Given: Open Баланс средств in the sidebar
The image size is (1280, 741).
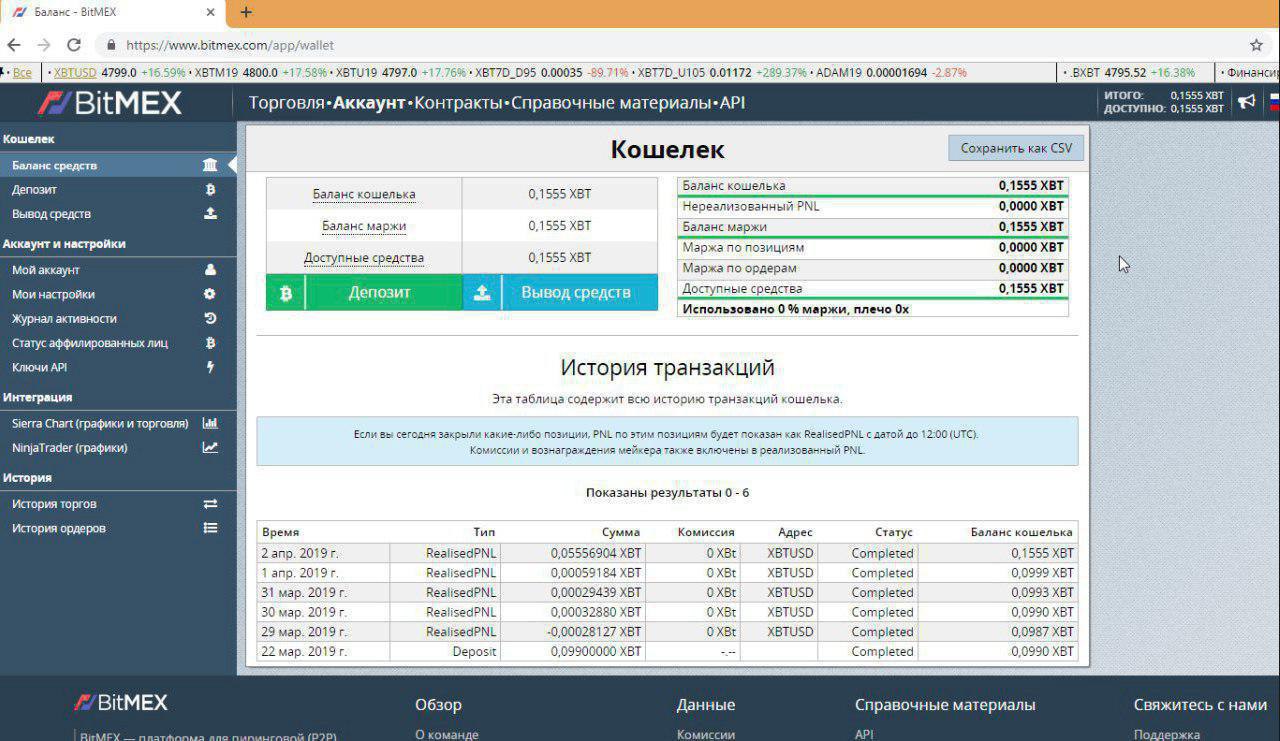Looking at the screenshot, I should tap(54, 165).
